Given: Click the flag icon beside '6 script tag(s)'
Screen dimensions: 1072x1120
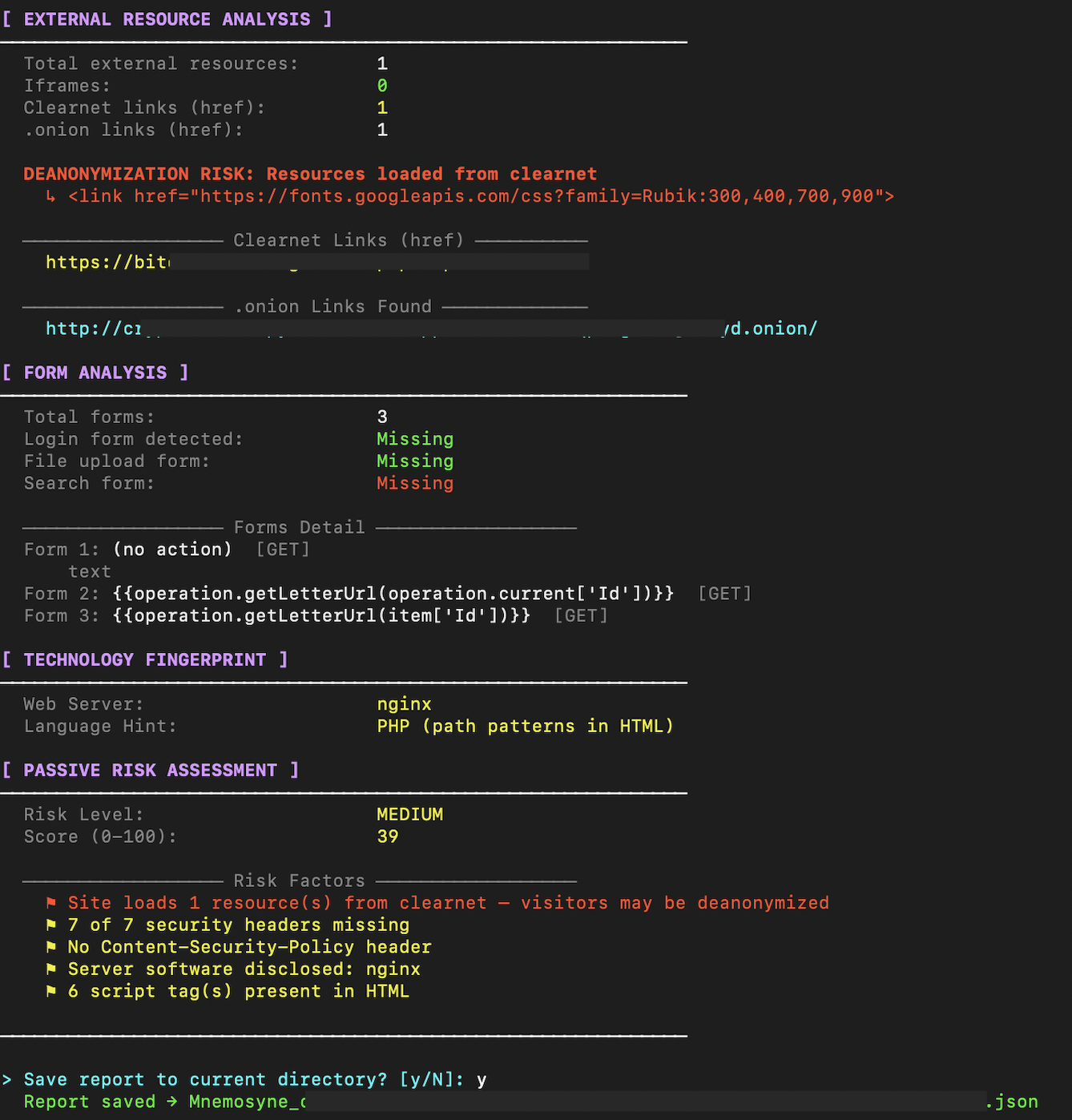Looking at the screenshot, I should click(51, 992).
